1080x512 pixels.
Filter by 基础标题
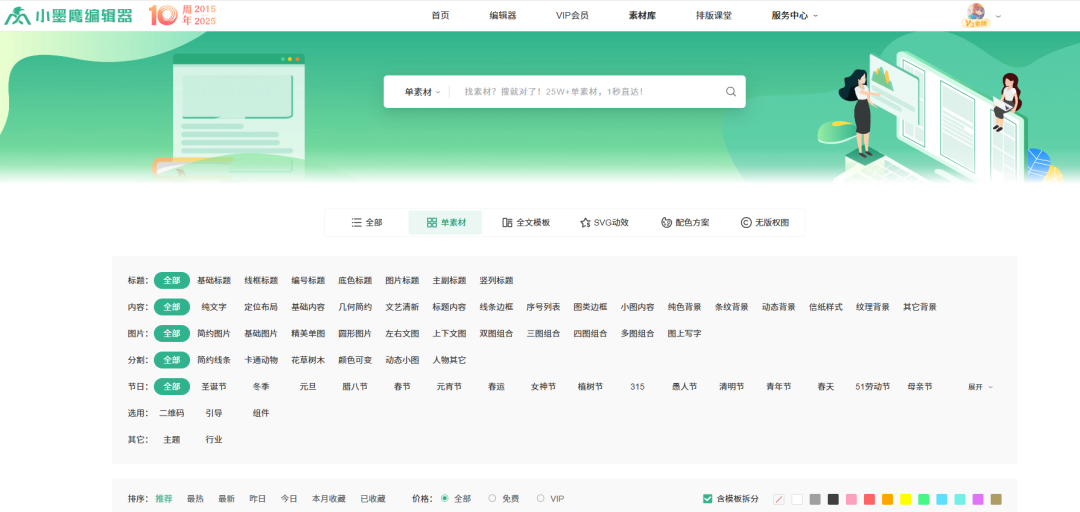(x=214, y=280)
